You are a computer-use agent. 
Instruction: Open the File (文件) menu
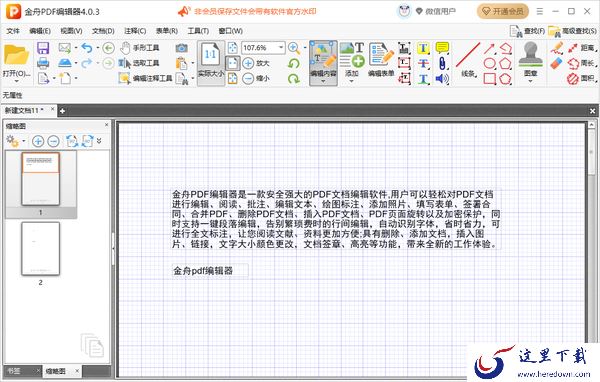13,31
